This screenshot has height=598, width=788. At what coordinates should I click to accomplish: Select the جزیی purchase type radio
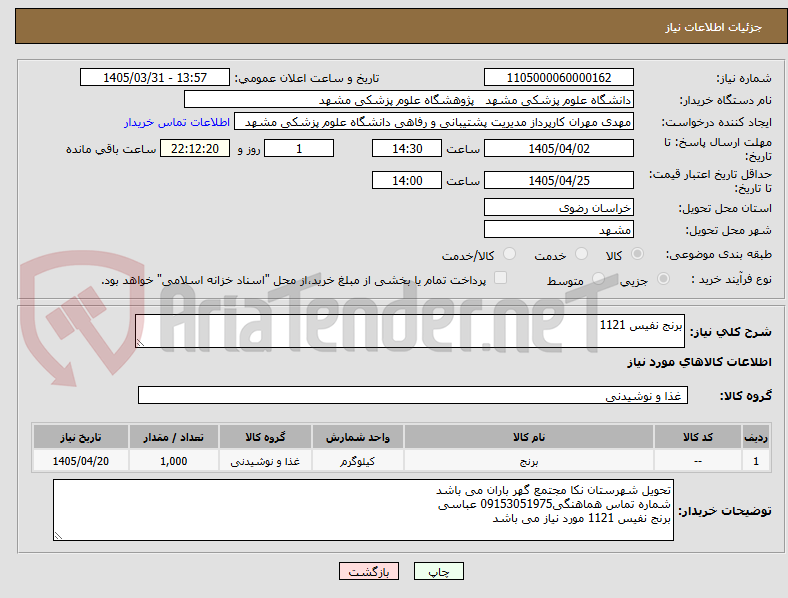[663, 278]
